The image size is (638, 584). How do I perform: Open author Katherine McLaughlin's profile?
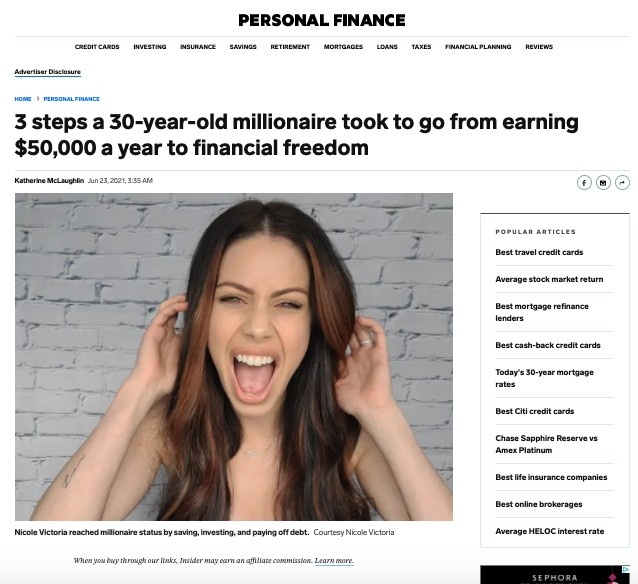tap(49, 181)
